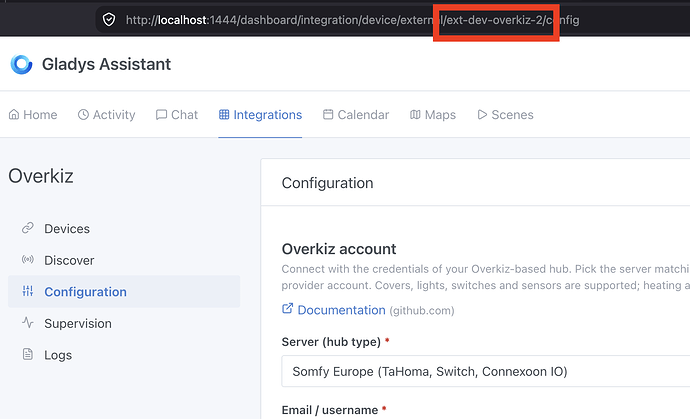Click the calendar icon next to Calendar
Viewport: 690px width, 419px height.
(x=328, y=114)
